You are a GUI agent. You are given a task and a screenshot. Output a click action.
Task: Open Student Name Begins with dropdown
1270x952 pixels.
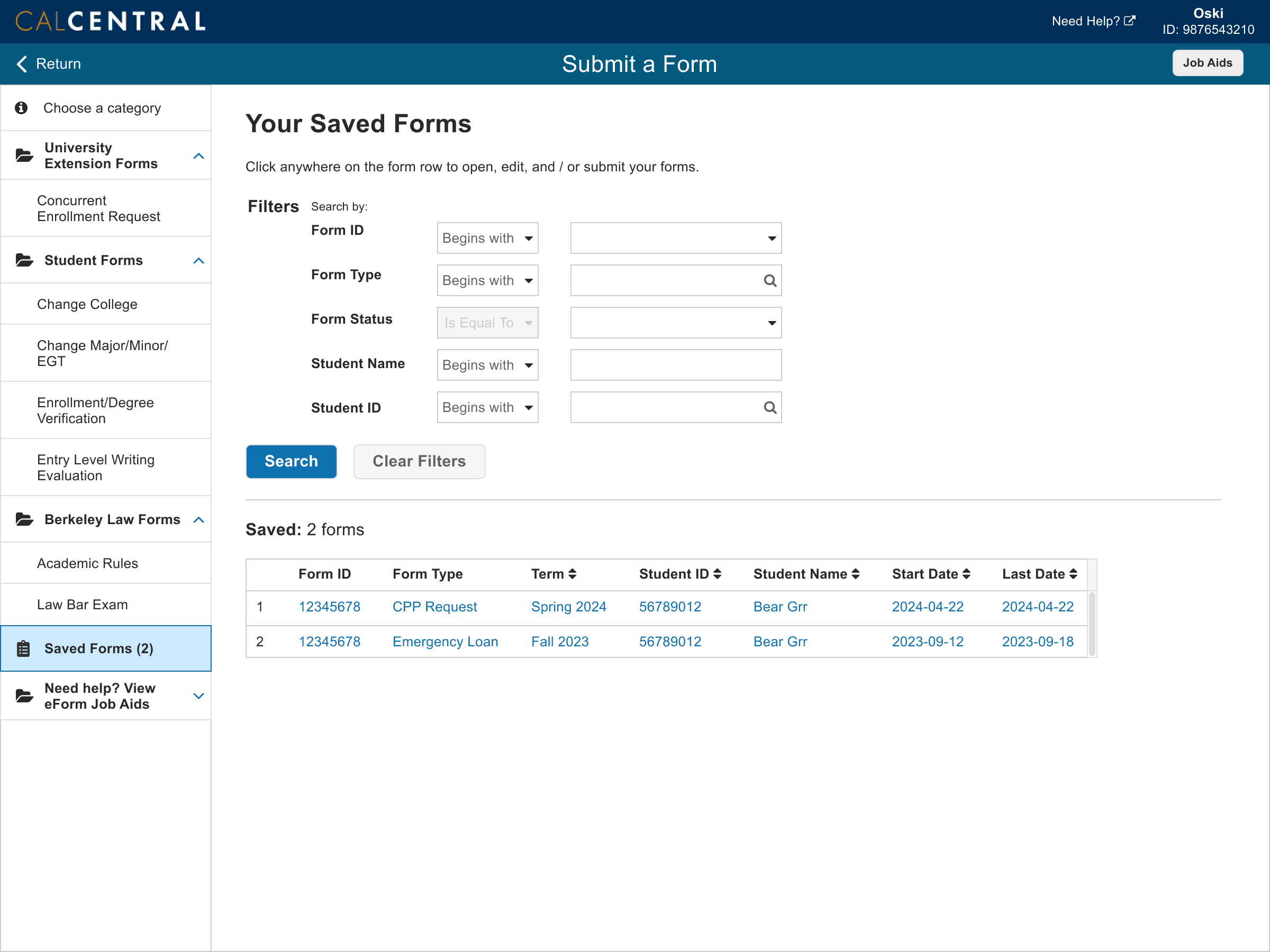487,365
